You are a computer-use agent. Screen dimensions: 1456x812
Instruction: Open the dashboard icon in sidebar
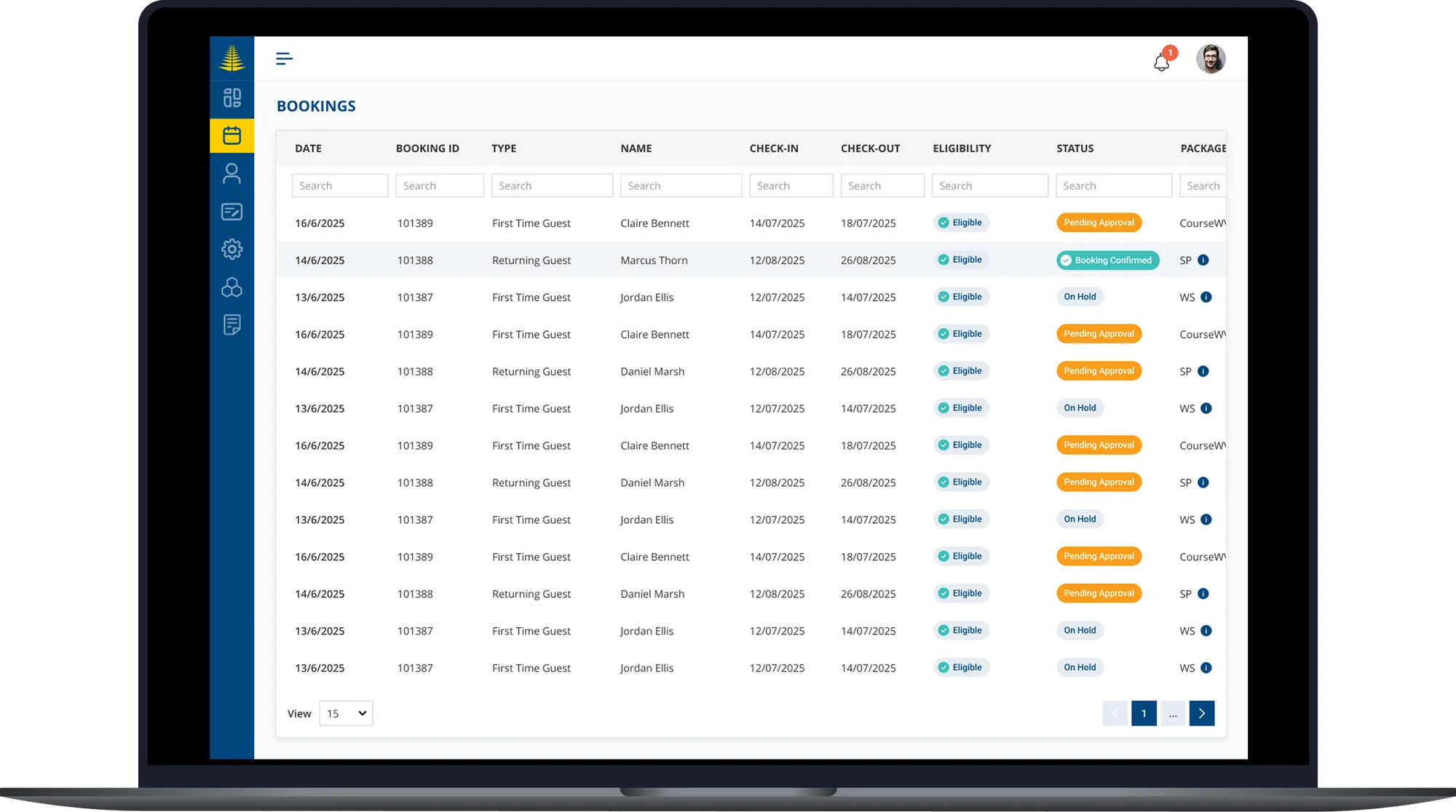232,97
